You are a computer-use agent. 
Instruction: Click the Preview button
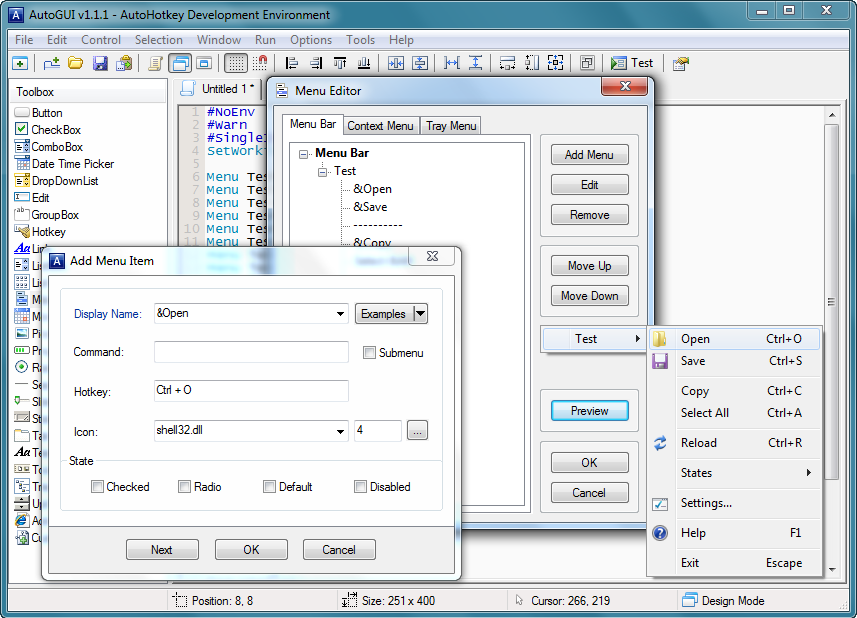click(589, 410)
